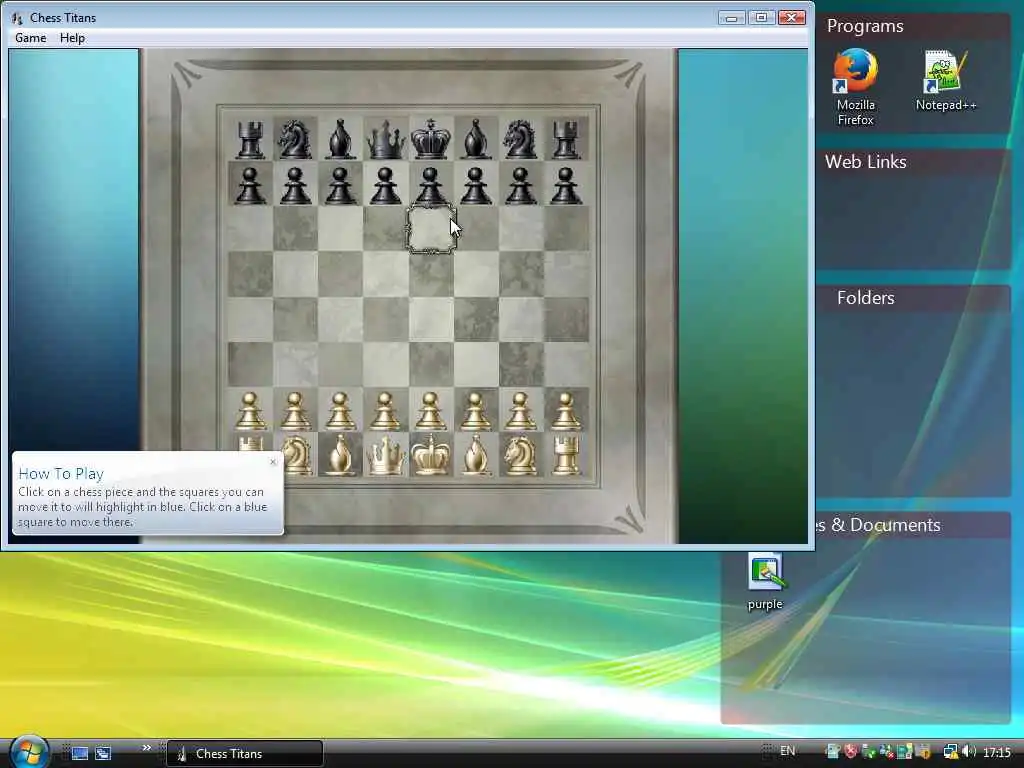This screenshot has height=768, width=1024.
Task: Pick the white pawn on d2
Action: click(x=385, y=411)
